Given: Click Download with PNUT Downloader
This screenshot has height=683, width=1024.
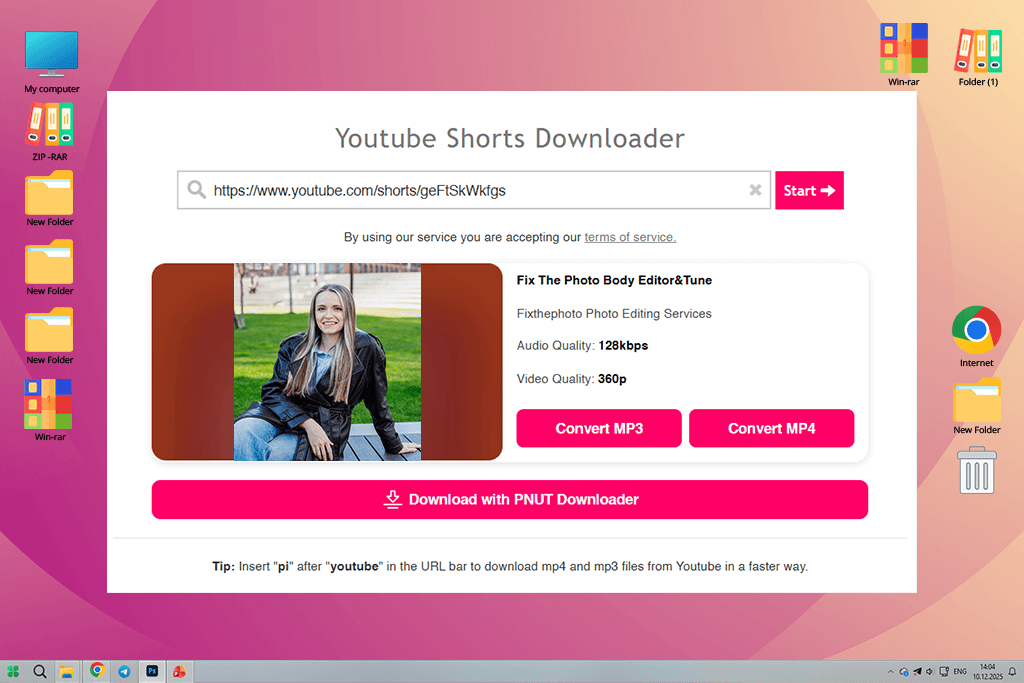Looking at the screenshot, I should tap(509, 500).
